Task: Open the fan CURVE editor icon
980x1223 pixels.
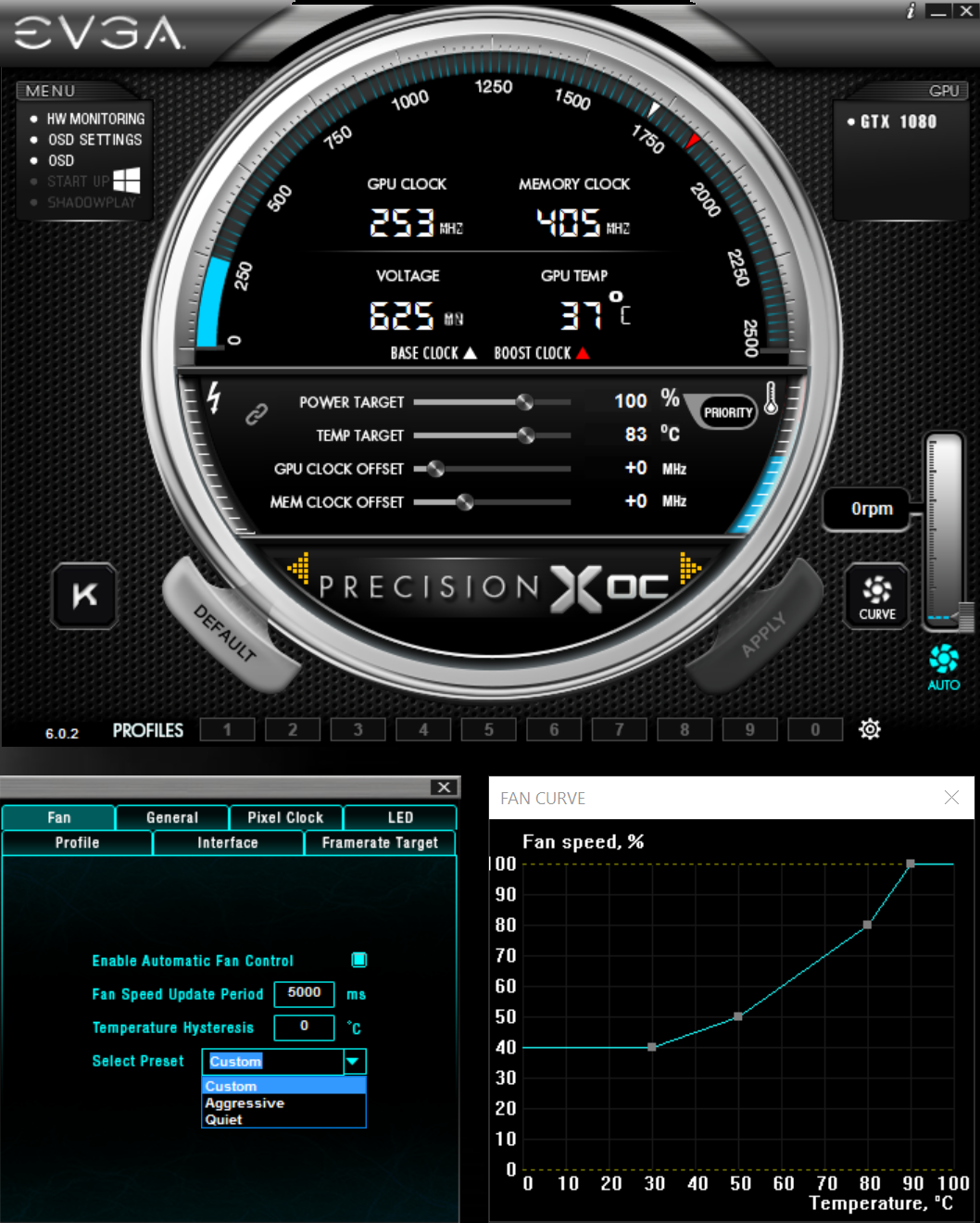Action: pos(874,594)
